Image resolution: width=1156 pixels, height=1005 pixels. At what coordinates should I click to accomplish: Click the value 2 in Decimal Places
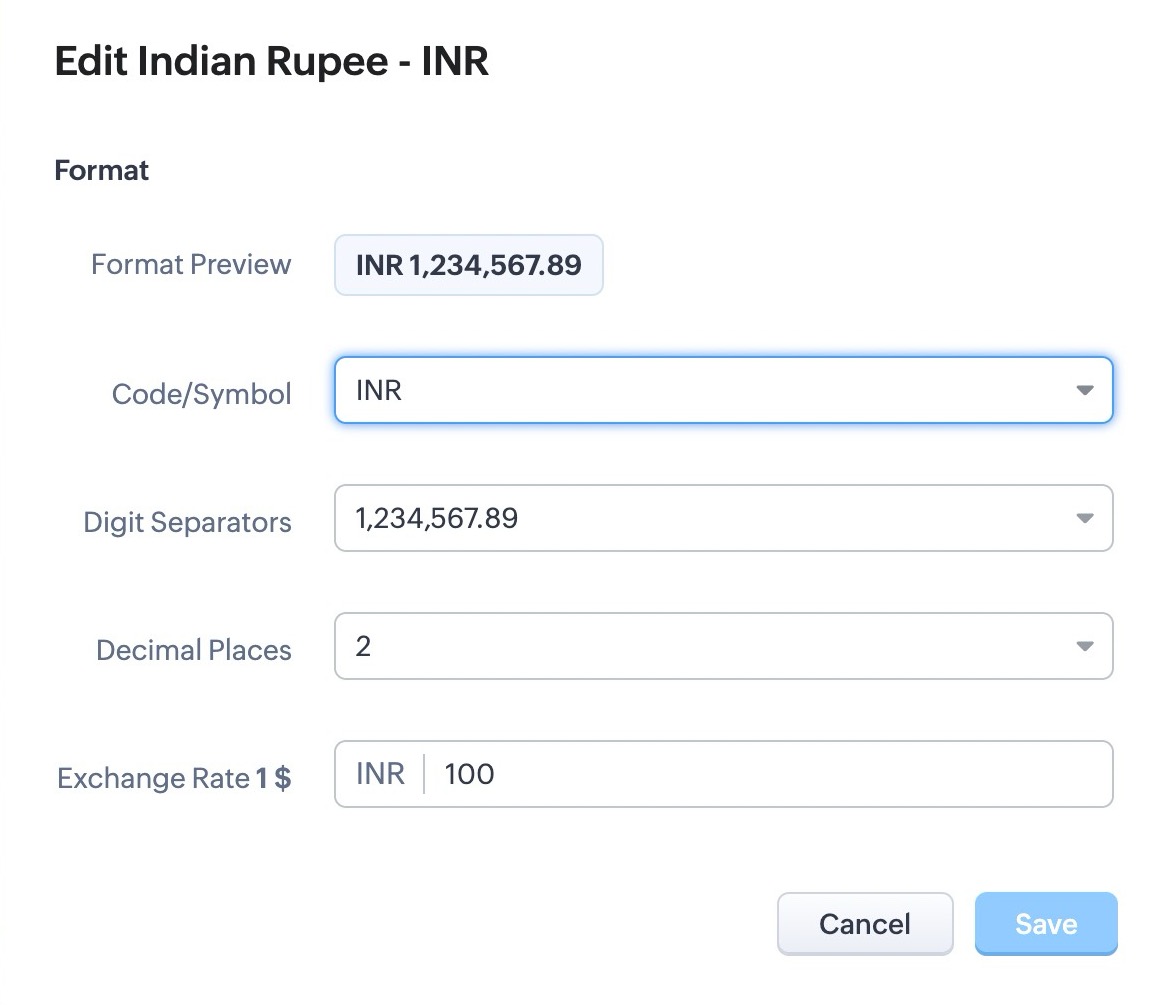click(x=363, y=646)
